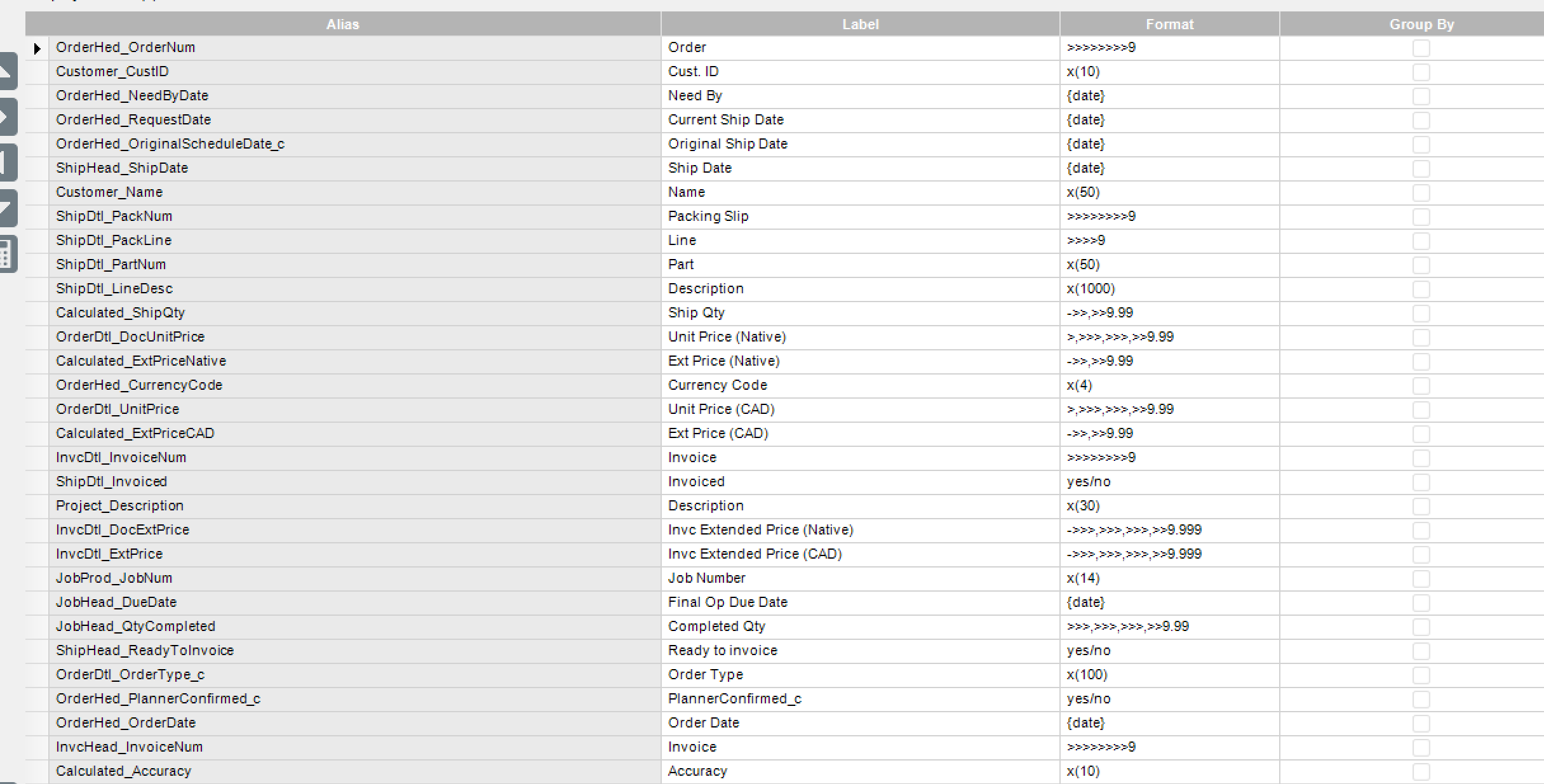This screenshot has height=784, width=1544.
Task: Click the 'Order Type' label cell
Action: pyautogui.click(x=861, y=675)
